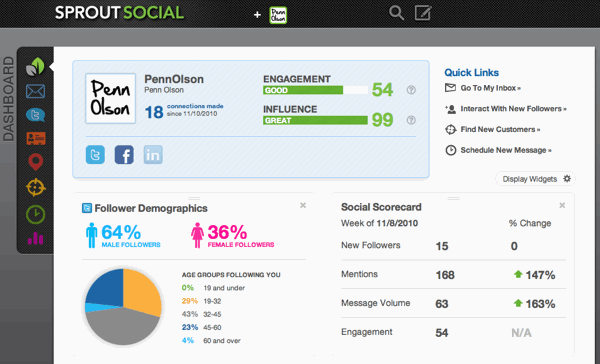The height and width of the screenshot is (364, 600).
Task: Click Week of 11/8/2010 text
Action: coord(379,223)
